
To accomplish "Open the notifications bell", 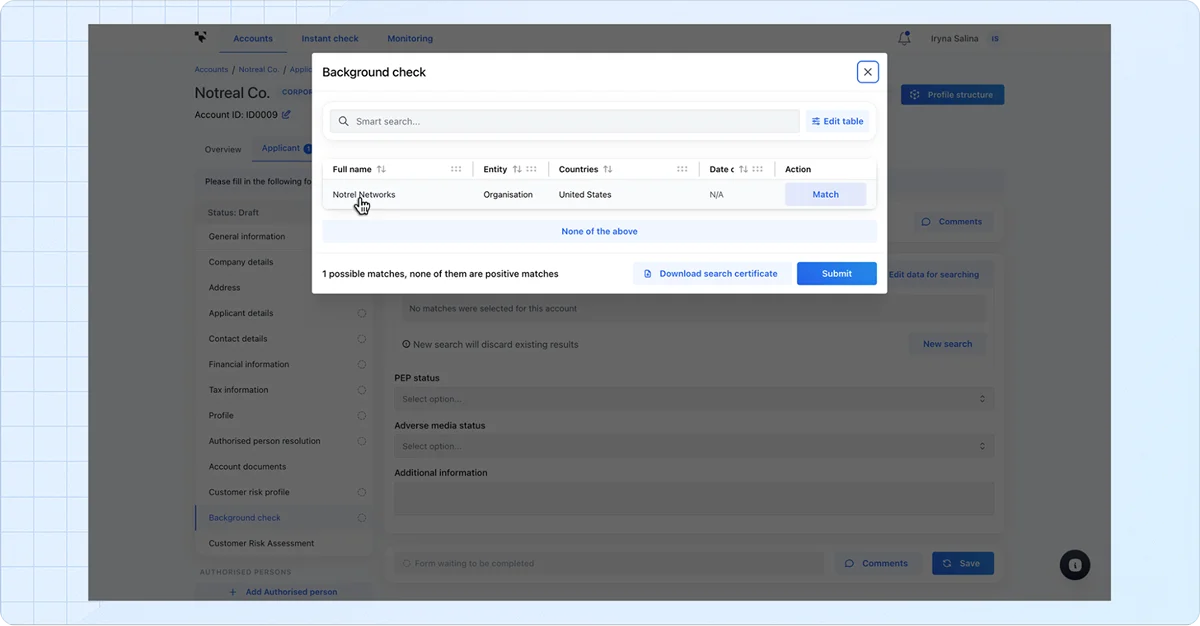I will coord(904,38).
